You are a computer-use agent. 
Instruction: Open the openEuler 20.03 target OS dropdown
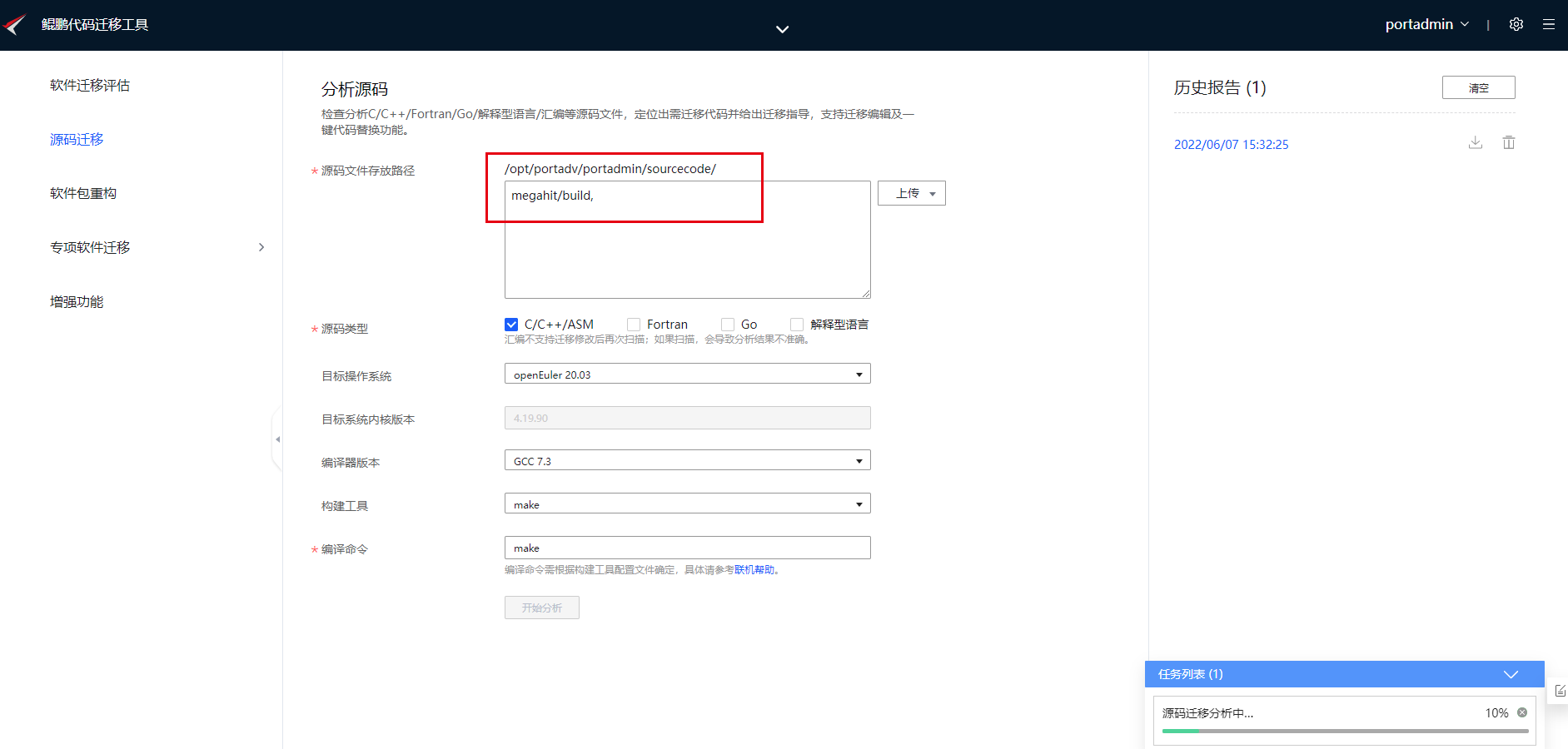point(687,374)
